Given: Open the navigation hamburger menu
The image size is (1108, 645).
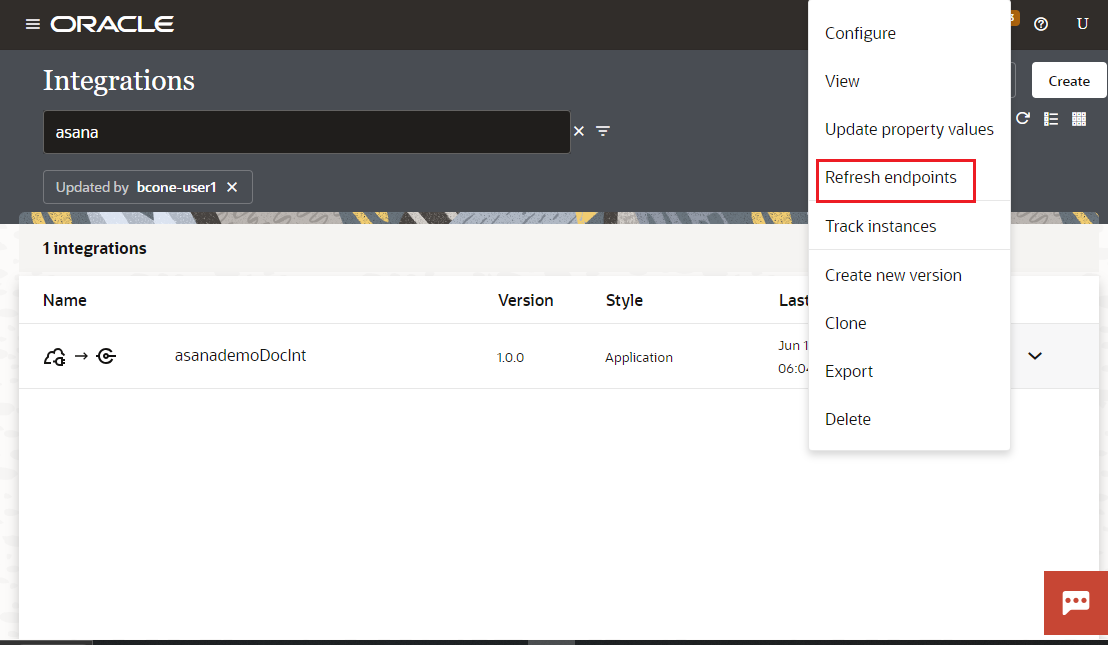Looking at the screenshot, I should (x=33, y=24).
